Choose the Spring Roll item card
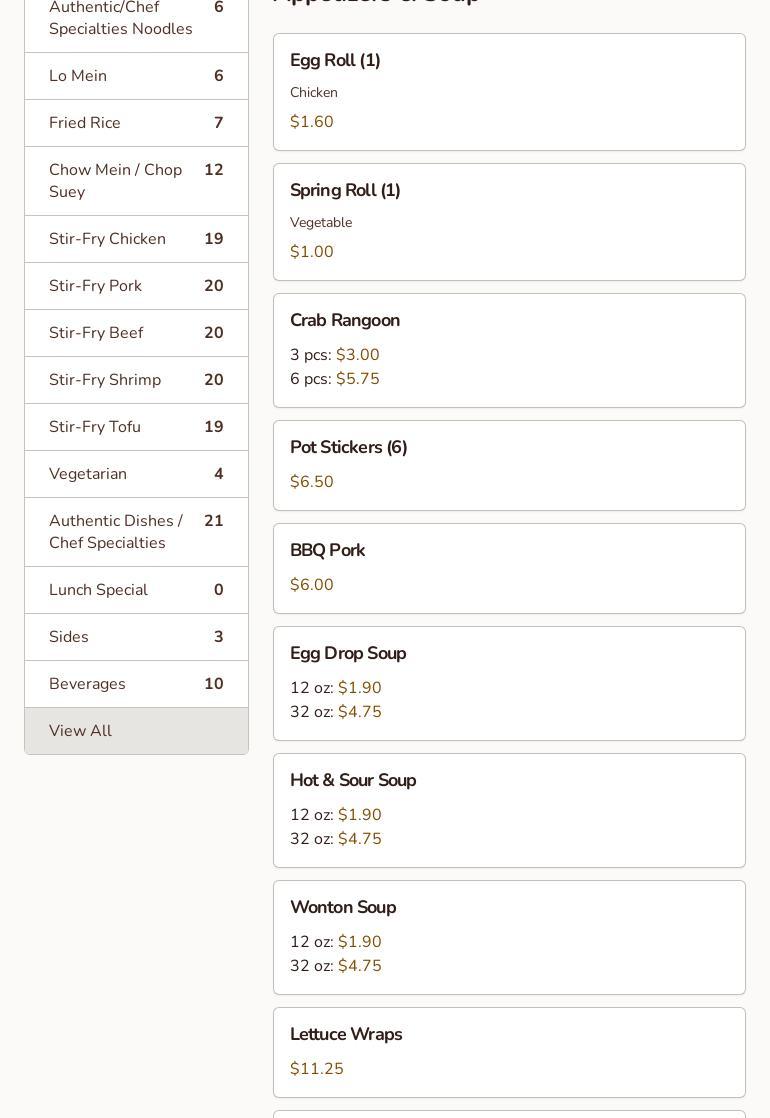The image size is (770, 1118). pos(509,222)
